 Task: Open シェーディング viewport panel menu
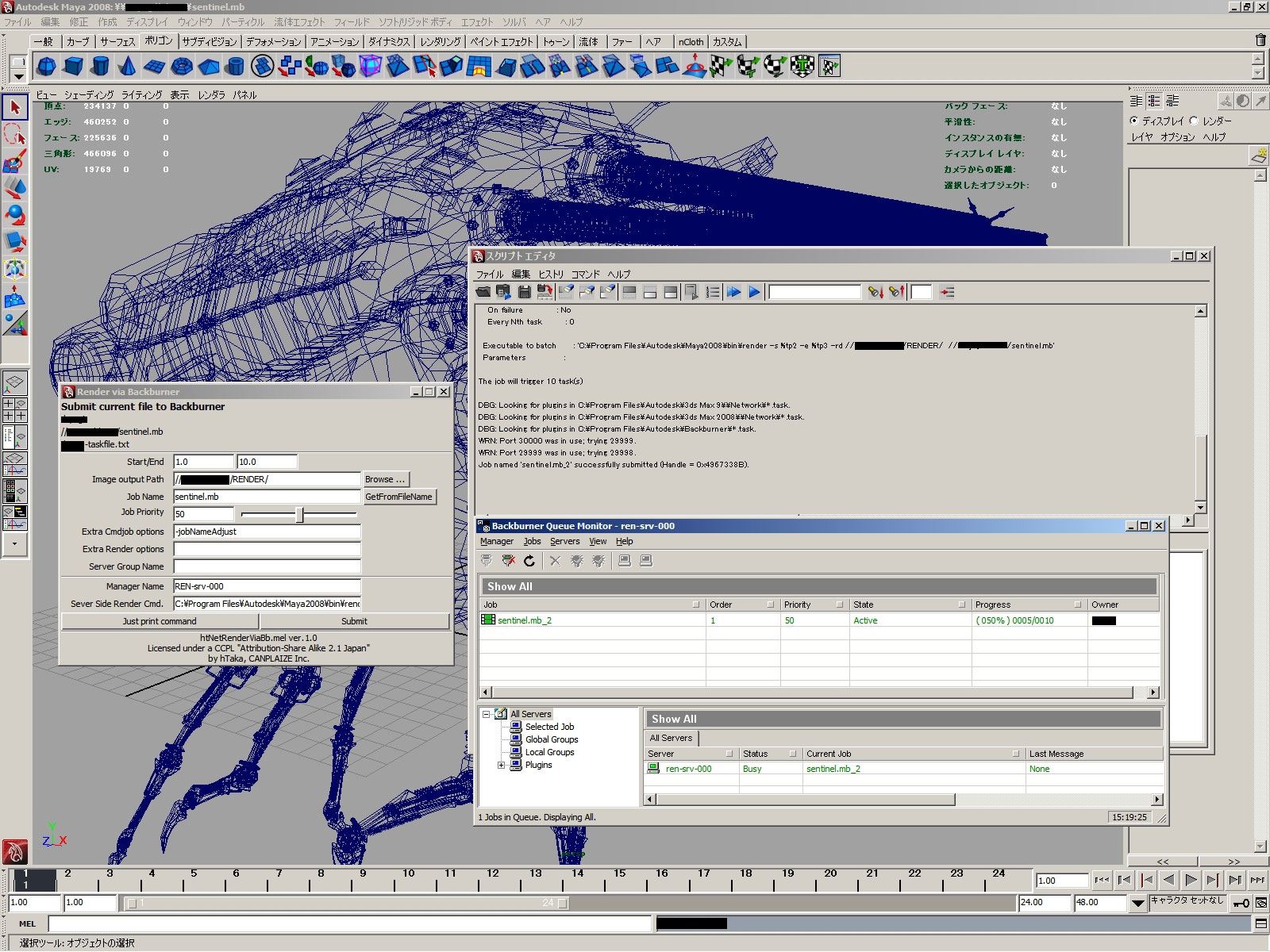coord(89,94)
